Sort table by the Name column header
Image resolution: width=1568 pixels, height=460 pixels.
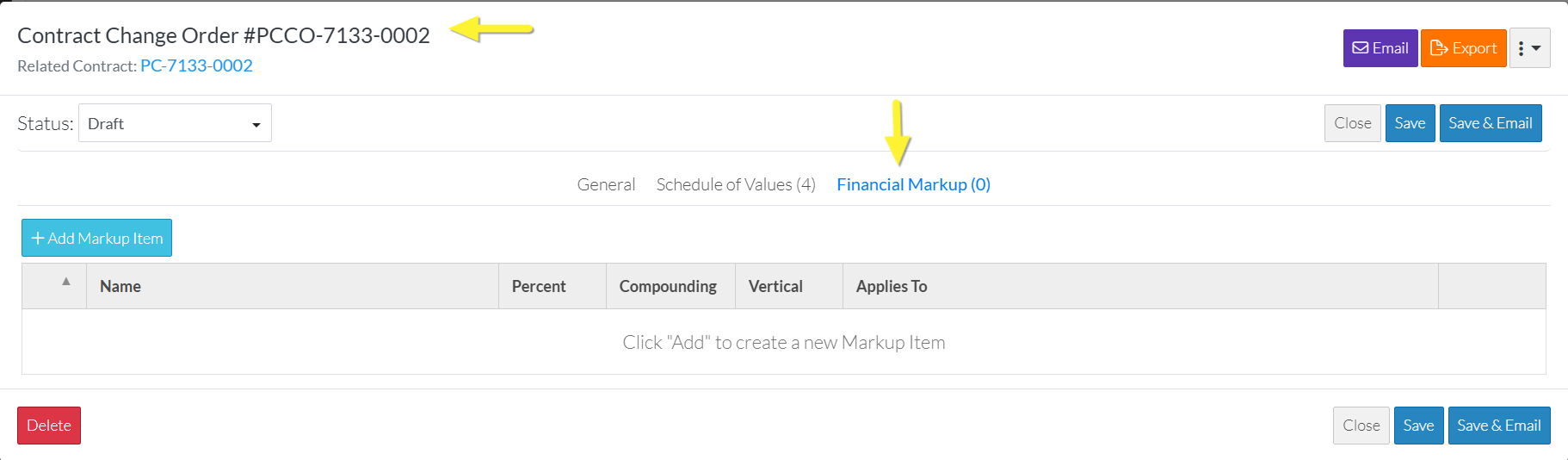120,286
